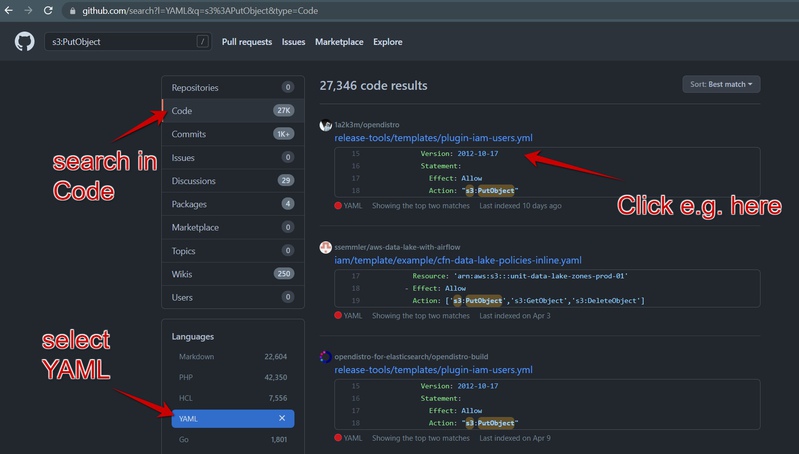799x454 pixels.
Task: Focus the s3:PutObject search field
Action: (x=127, y=42)
